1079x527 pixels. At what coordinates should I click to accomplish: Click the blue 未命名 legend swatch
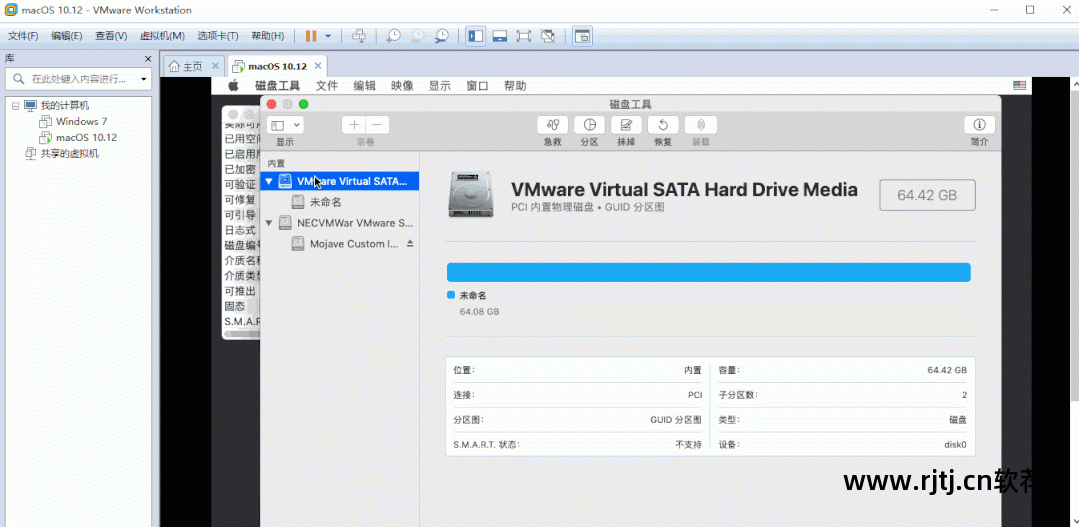[x=451, y=294]
